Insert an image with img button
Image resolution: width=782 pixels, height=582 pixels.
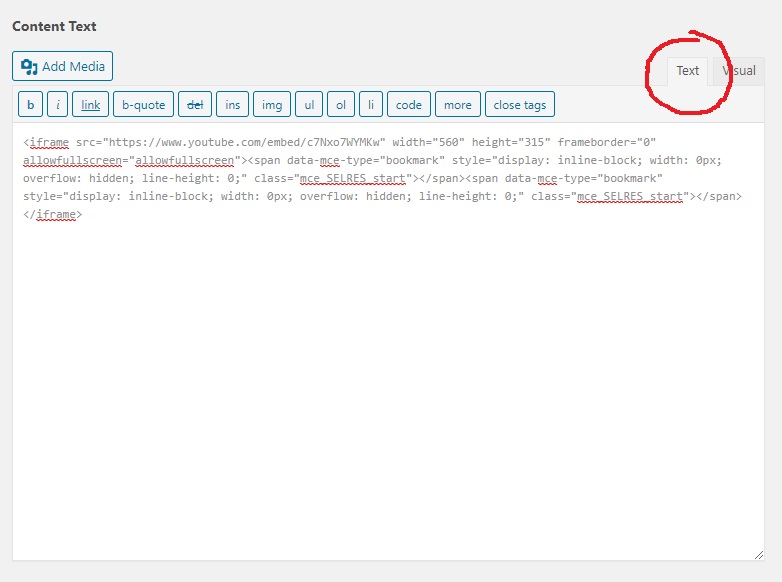[272, 105]
